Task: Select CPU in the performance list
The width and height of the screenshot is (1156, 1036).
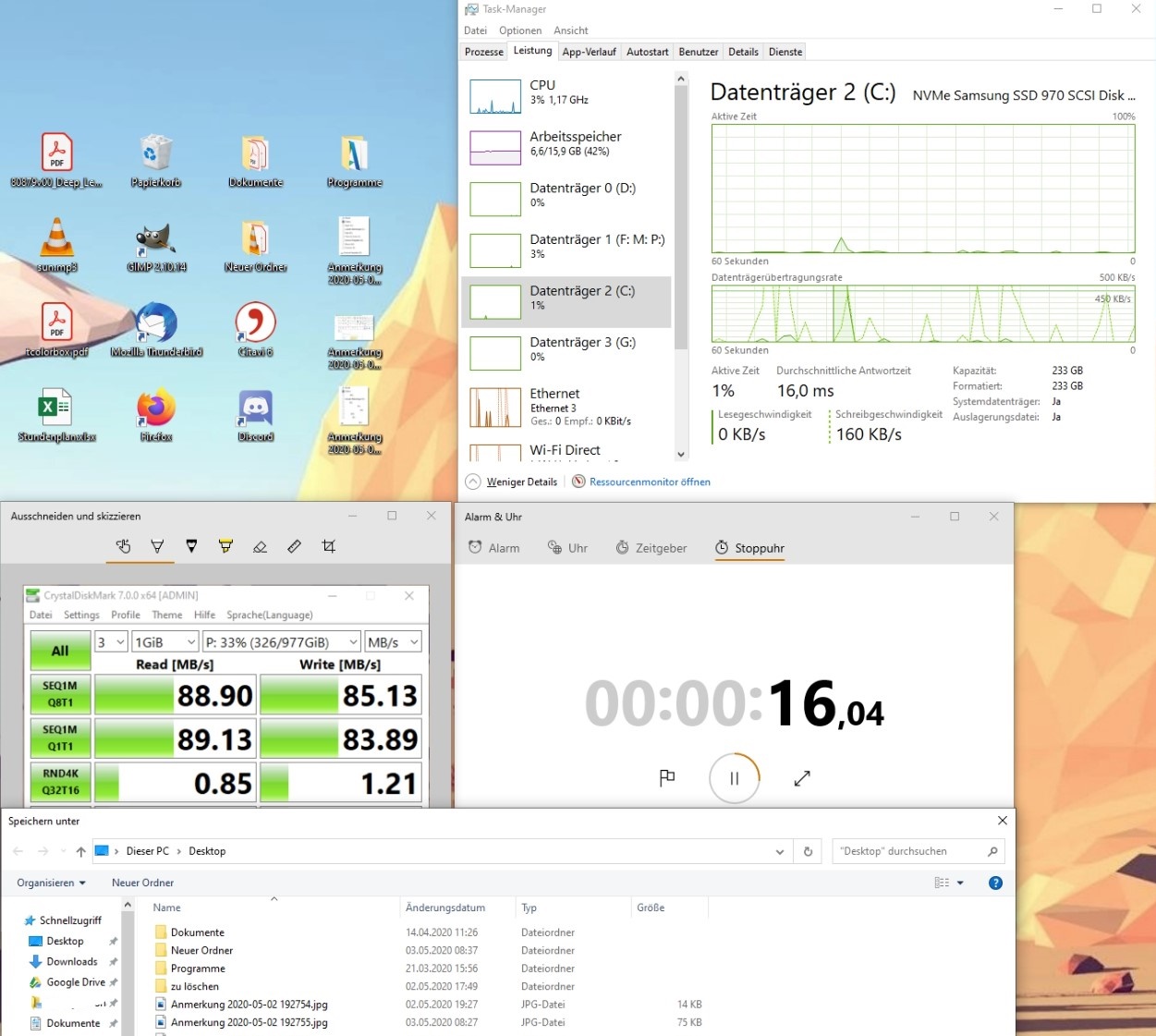Action: tap(566, 96)
